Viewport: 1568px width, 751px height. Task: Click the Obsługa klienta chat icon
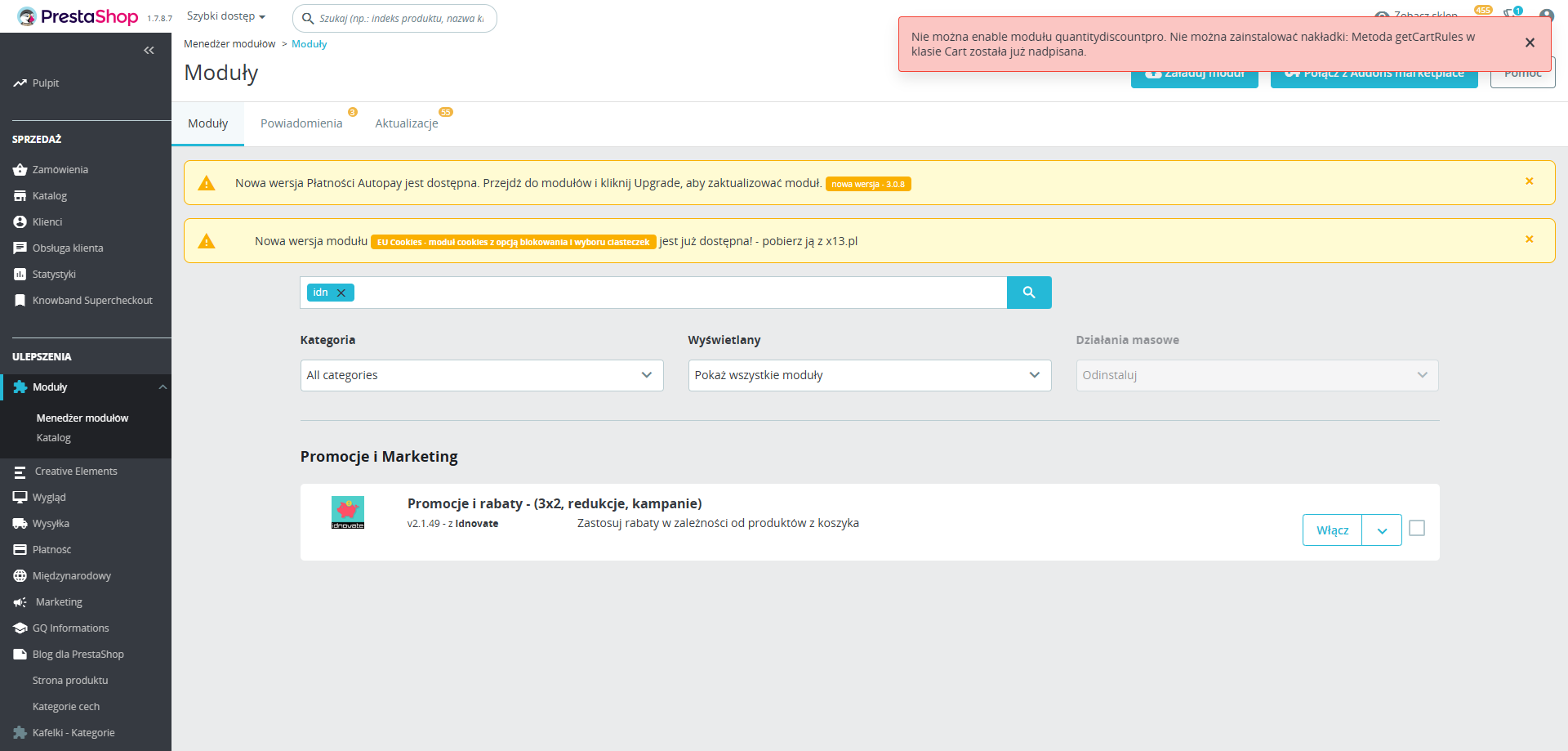(x=20, y=248)
